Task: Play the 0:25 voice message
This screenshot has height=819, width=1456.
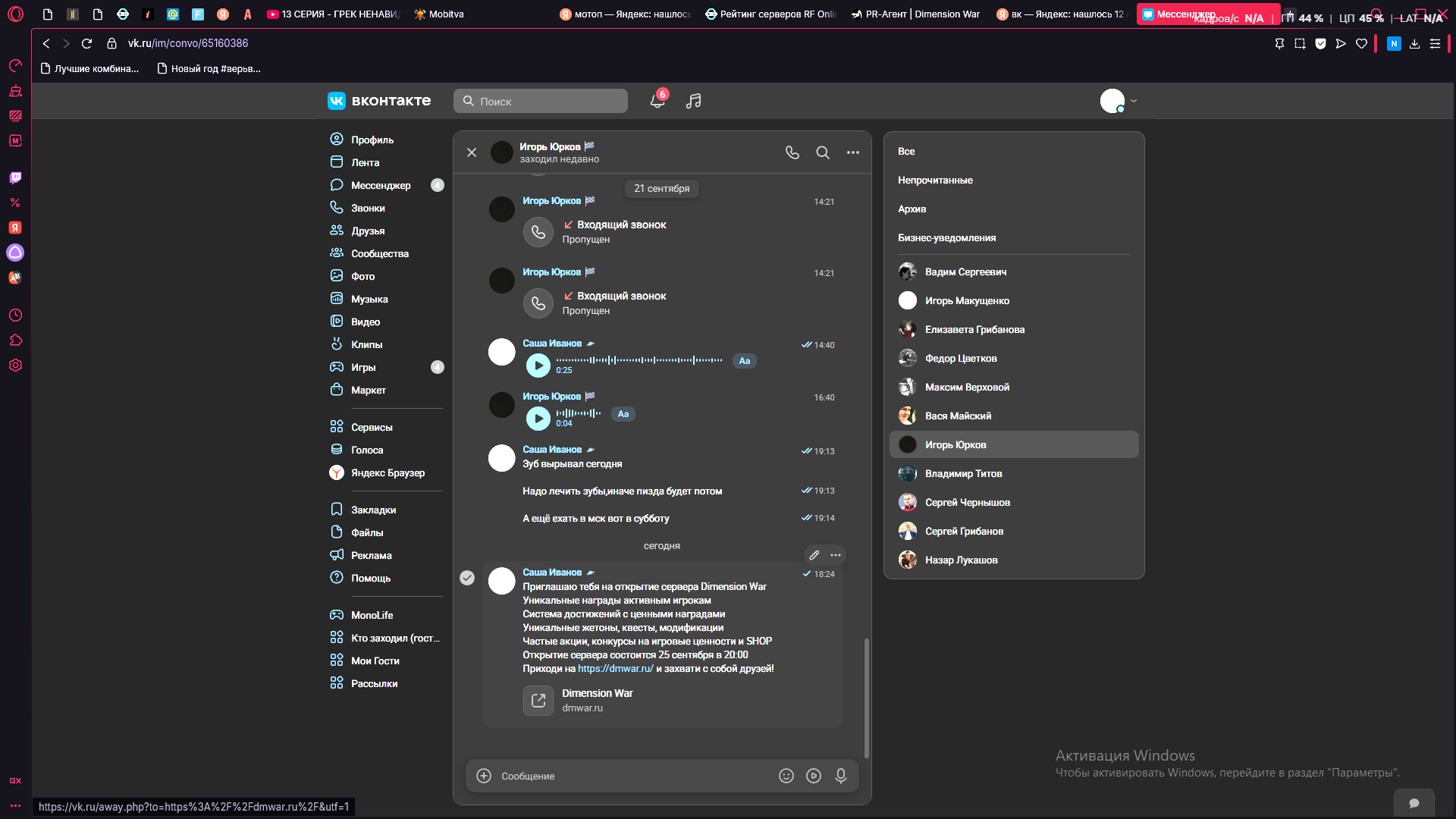Action: tap(538, 366)
